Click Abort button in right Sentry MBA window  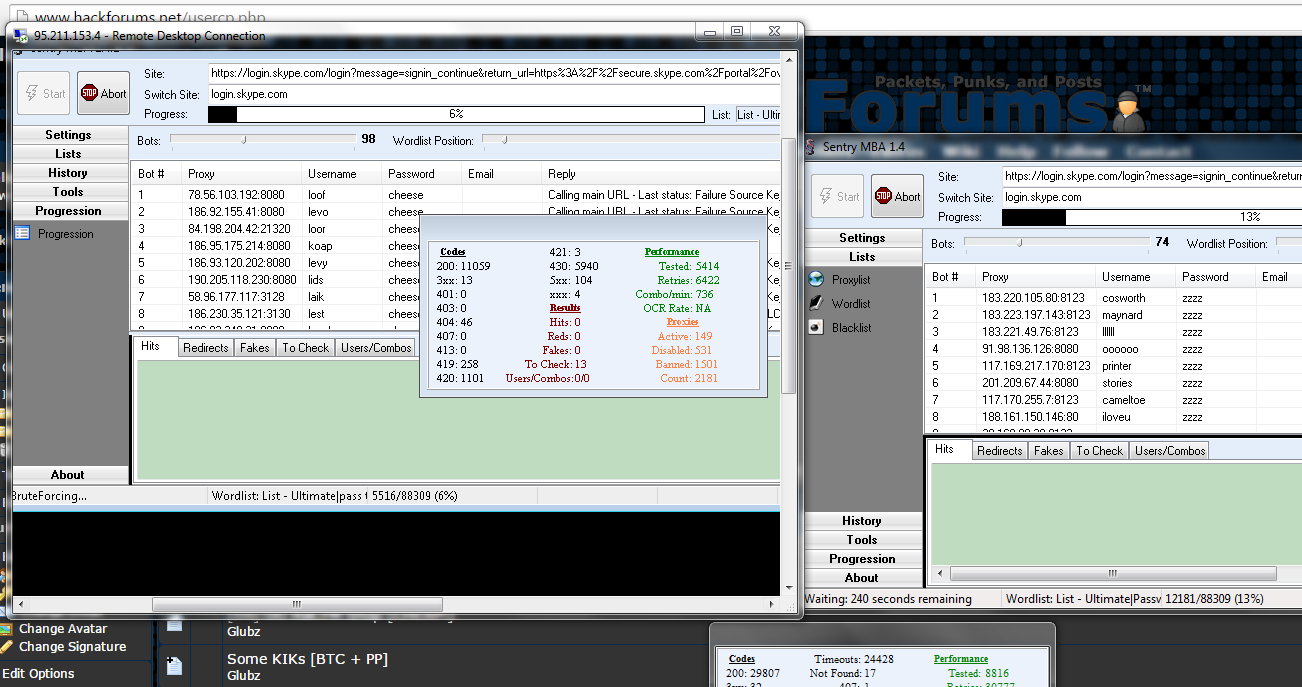pyautogui.click(x=897, y=196)
